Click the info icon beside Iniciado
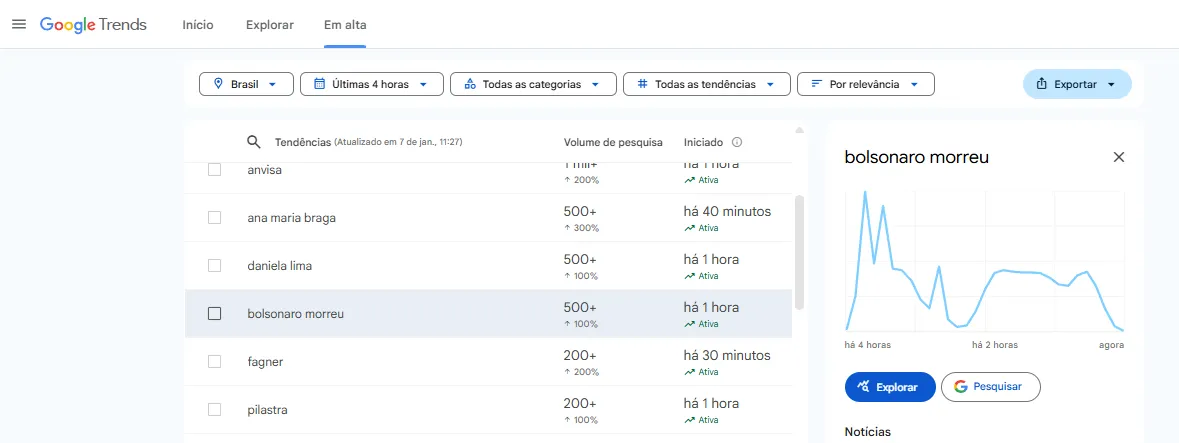Viewport: 1179px width, 443px height. (737, 142)
